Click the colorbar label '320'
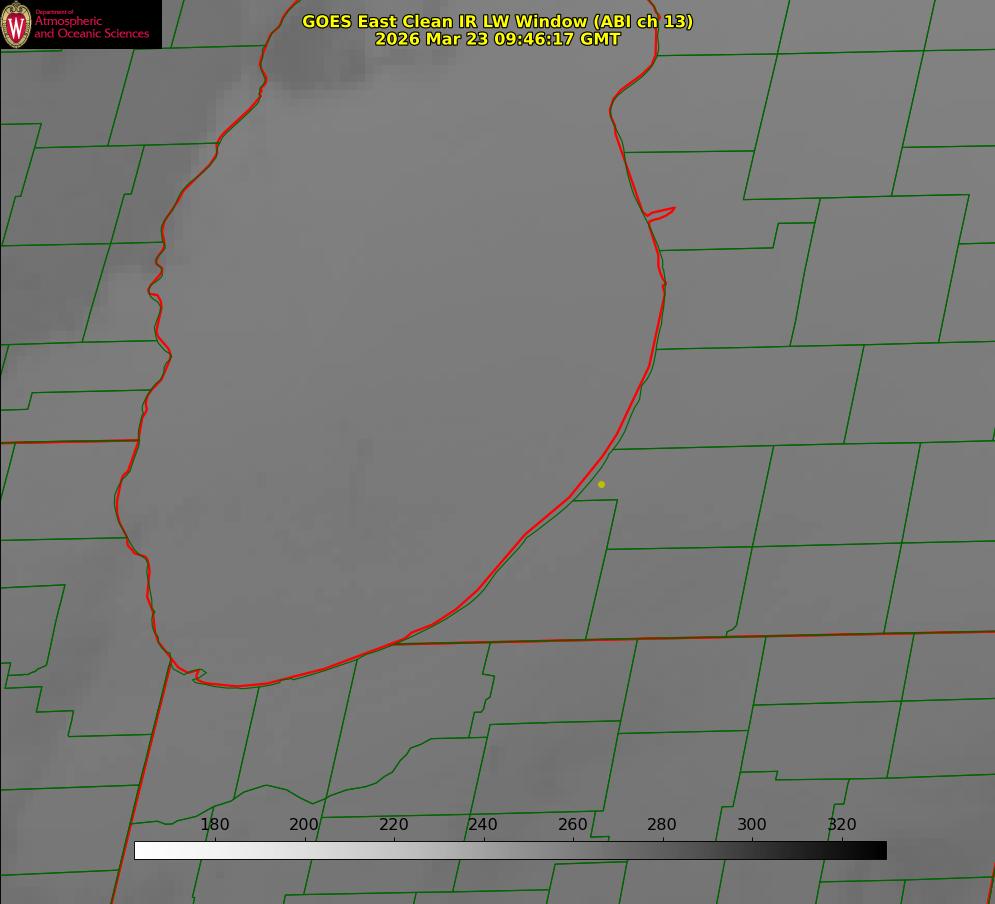995x904 pixels. coord(842,825)
